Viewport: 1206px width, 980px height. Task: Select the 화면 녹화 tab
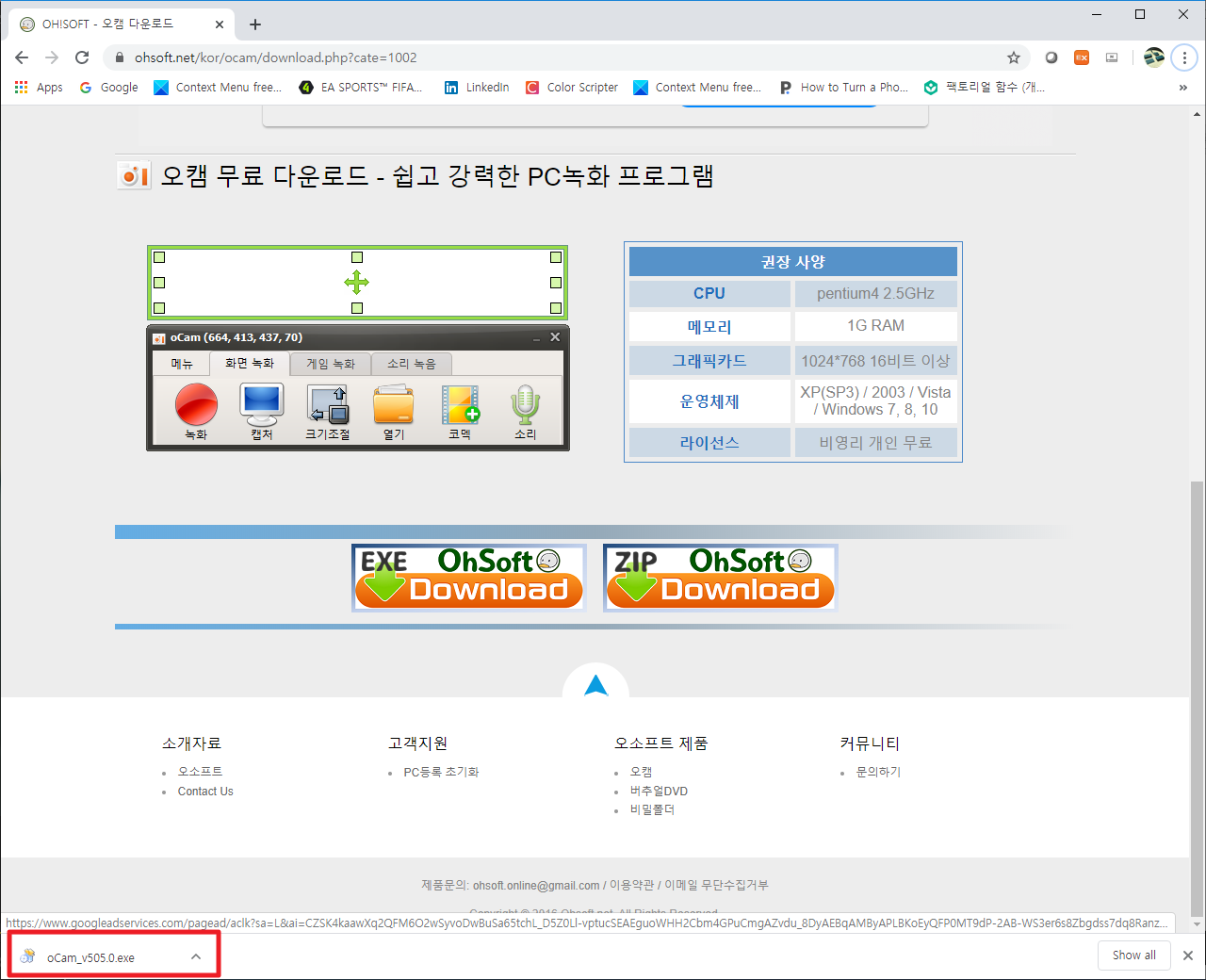tap(250, 363)
